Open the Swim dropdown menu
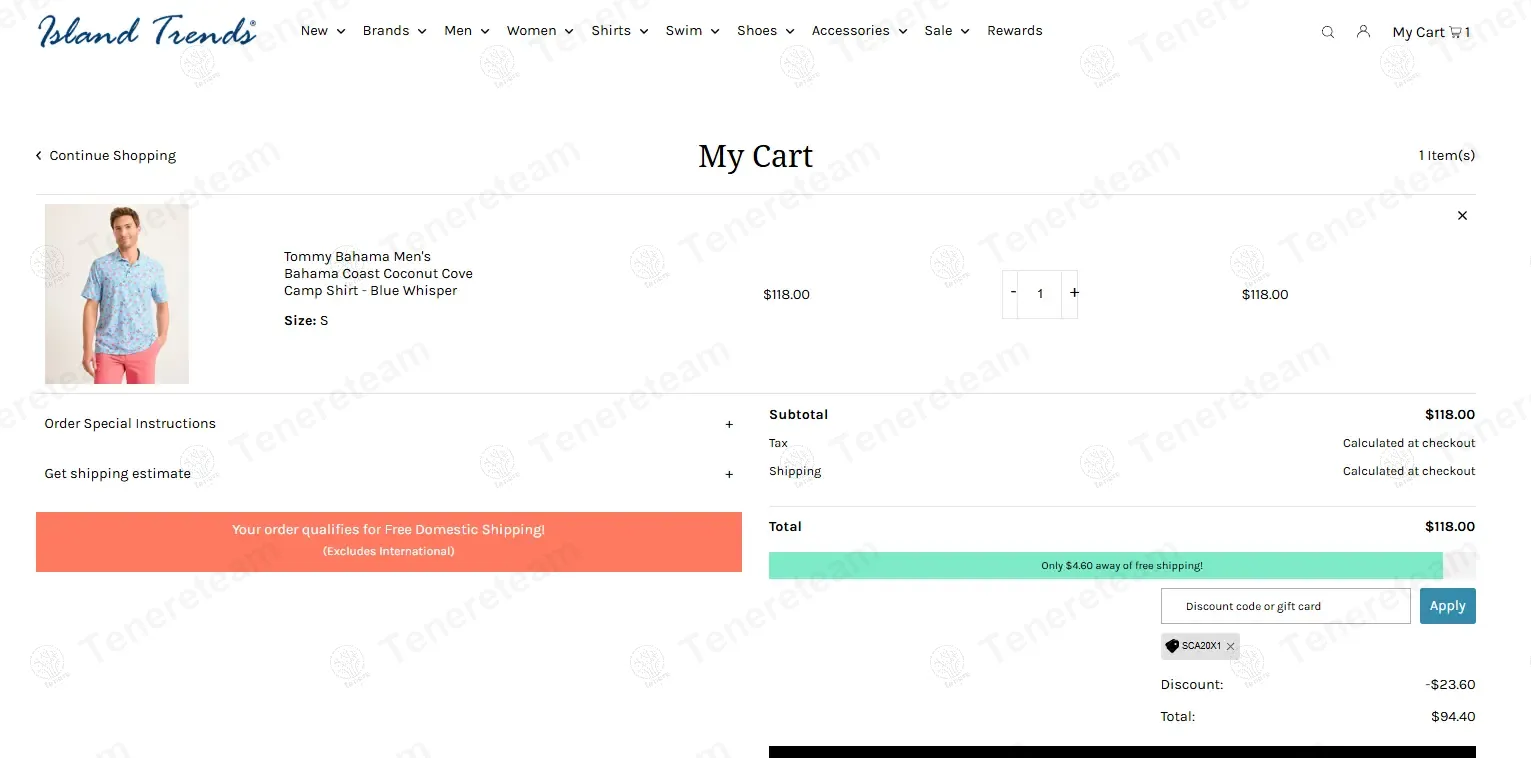The width and height of the screenshot is (1531, 758). 693,31
